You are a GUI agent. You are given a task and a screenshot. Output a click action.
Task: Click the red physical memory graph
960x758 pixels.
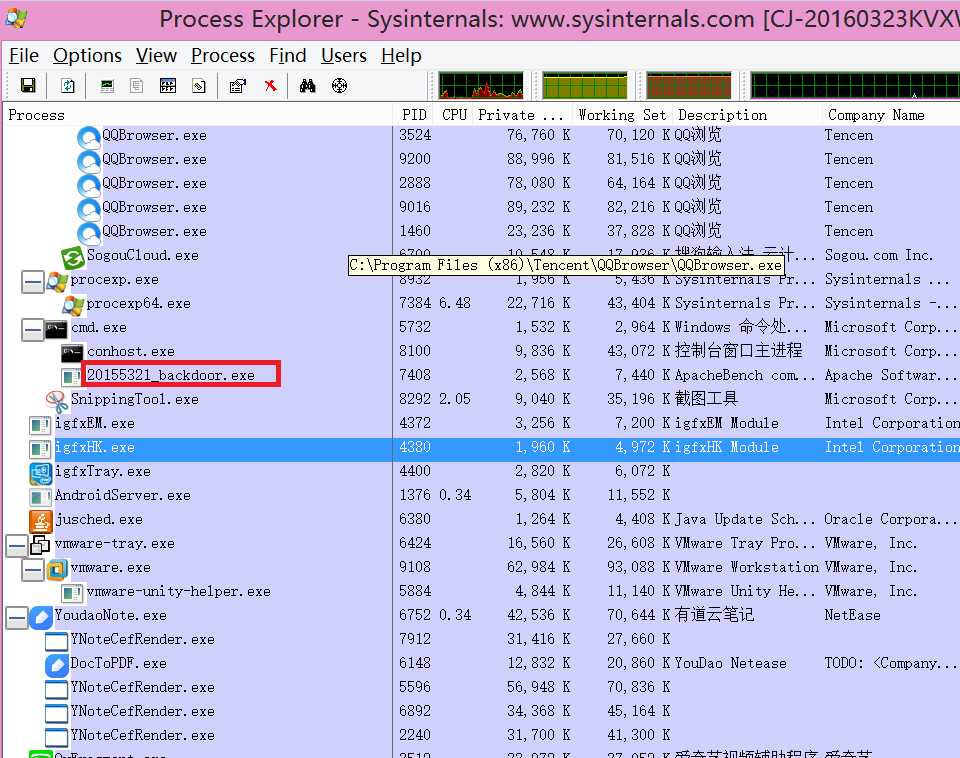click(689, 86)
